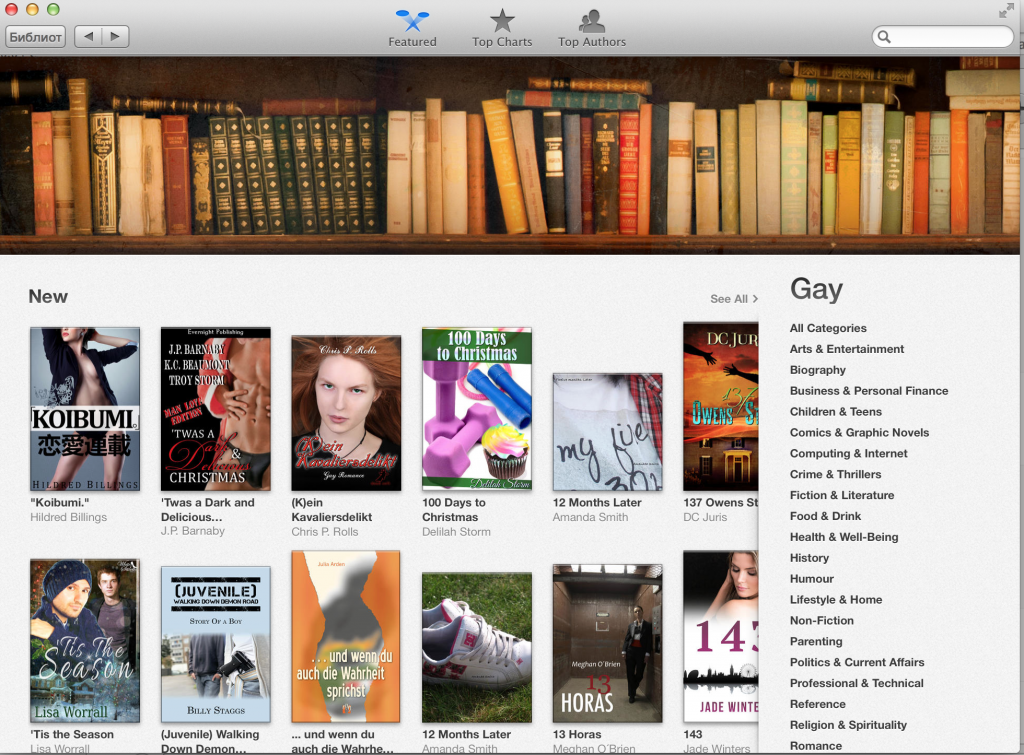
Task: Open 13 Horas book cover
Action: [607, 643]
